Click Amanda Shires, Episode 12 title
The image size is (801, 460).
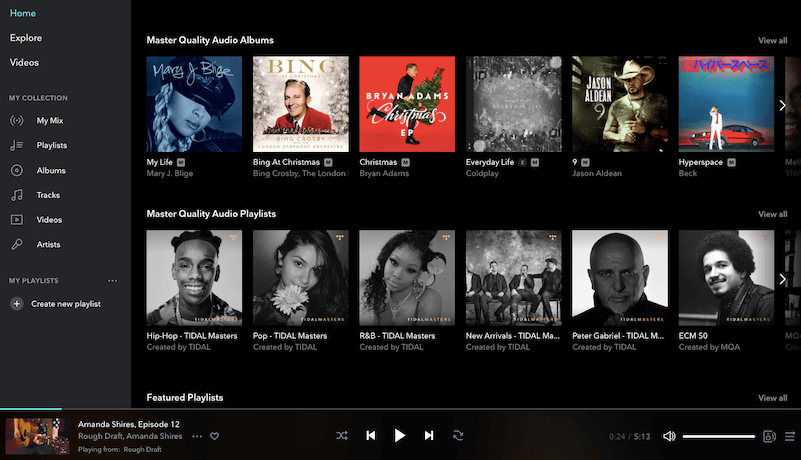(129, 424)
